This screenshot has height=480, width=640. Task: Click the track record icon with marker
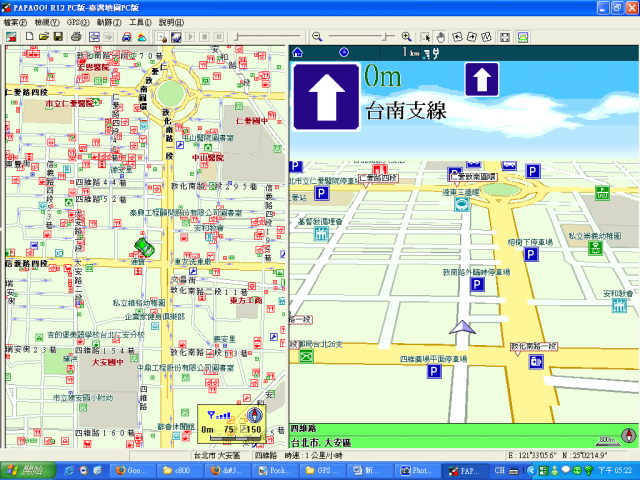click(162, 37)
